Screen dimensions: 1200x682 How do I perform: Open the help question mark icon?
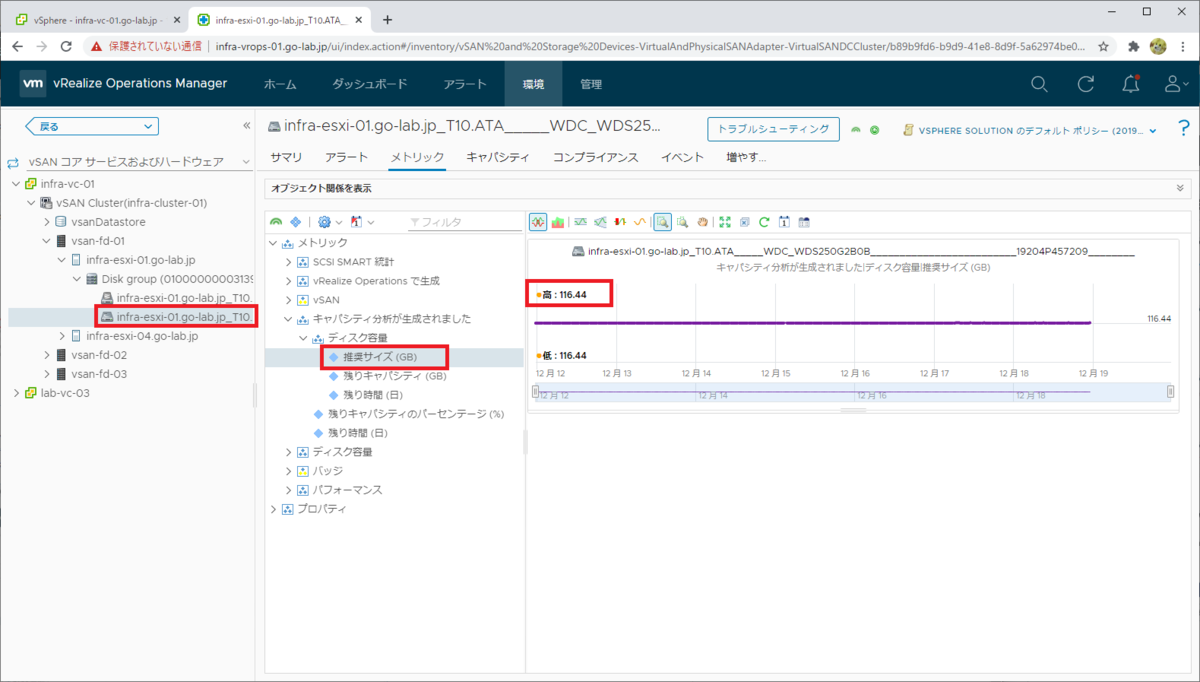pos(1183,129)
